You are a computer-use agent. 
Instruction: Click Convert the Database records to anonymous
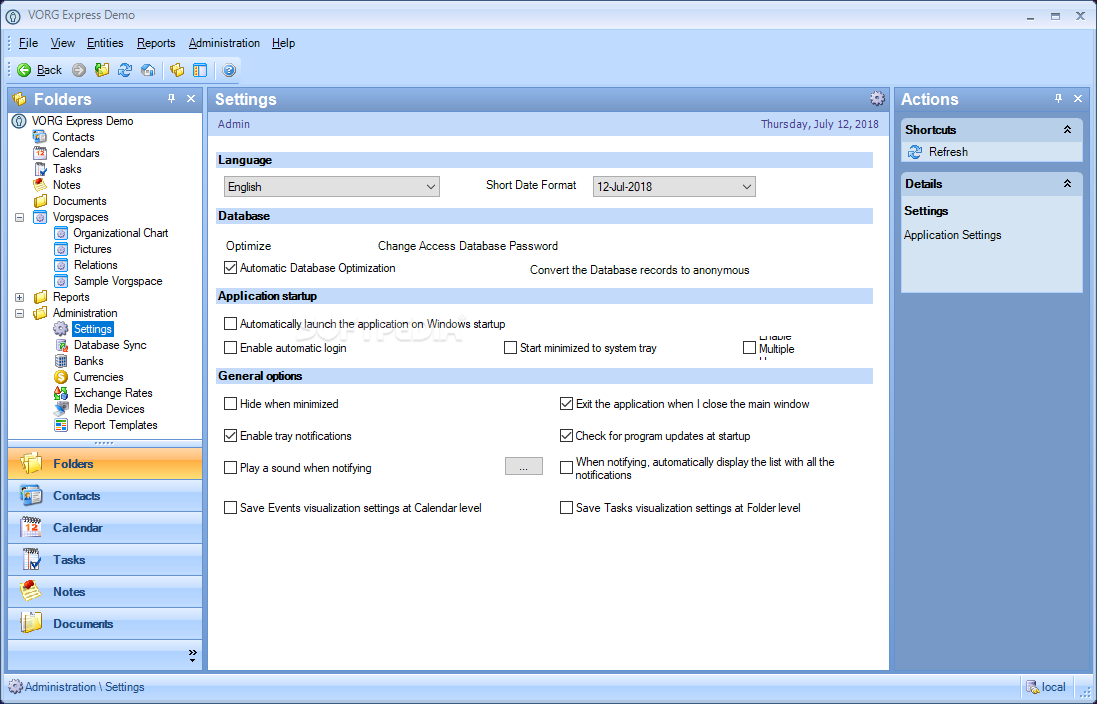639,270
